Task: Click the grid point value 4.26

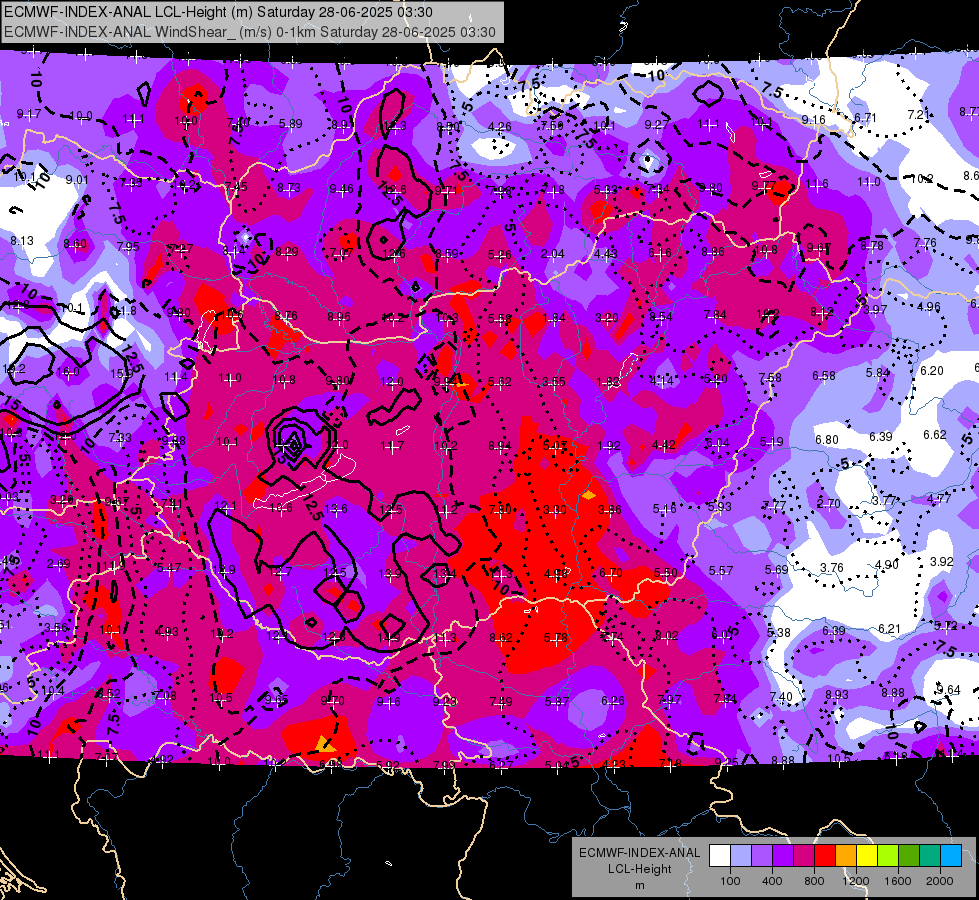Action: pyautogui.click(x=499, y=127)
